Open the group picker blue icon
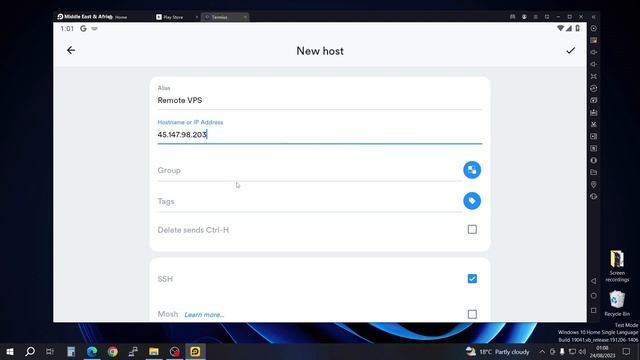Image resolution: width=640 pixels, height=360 pixels. (472, 170)
